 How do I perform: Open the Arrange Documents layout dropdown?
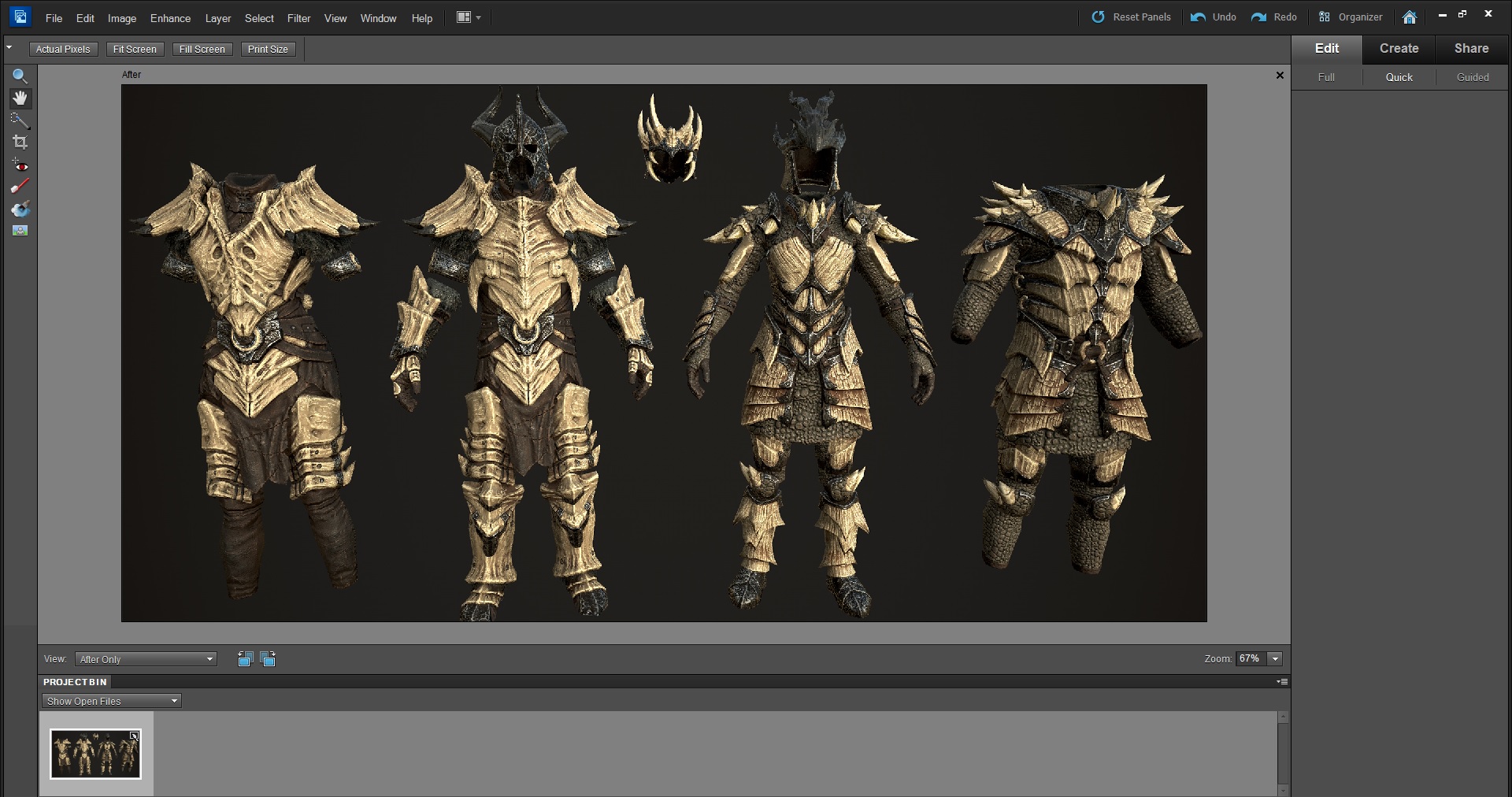[469, 17]
